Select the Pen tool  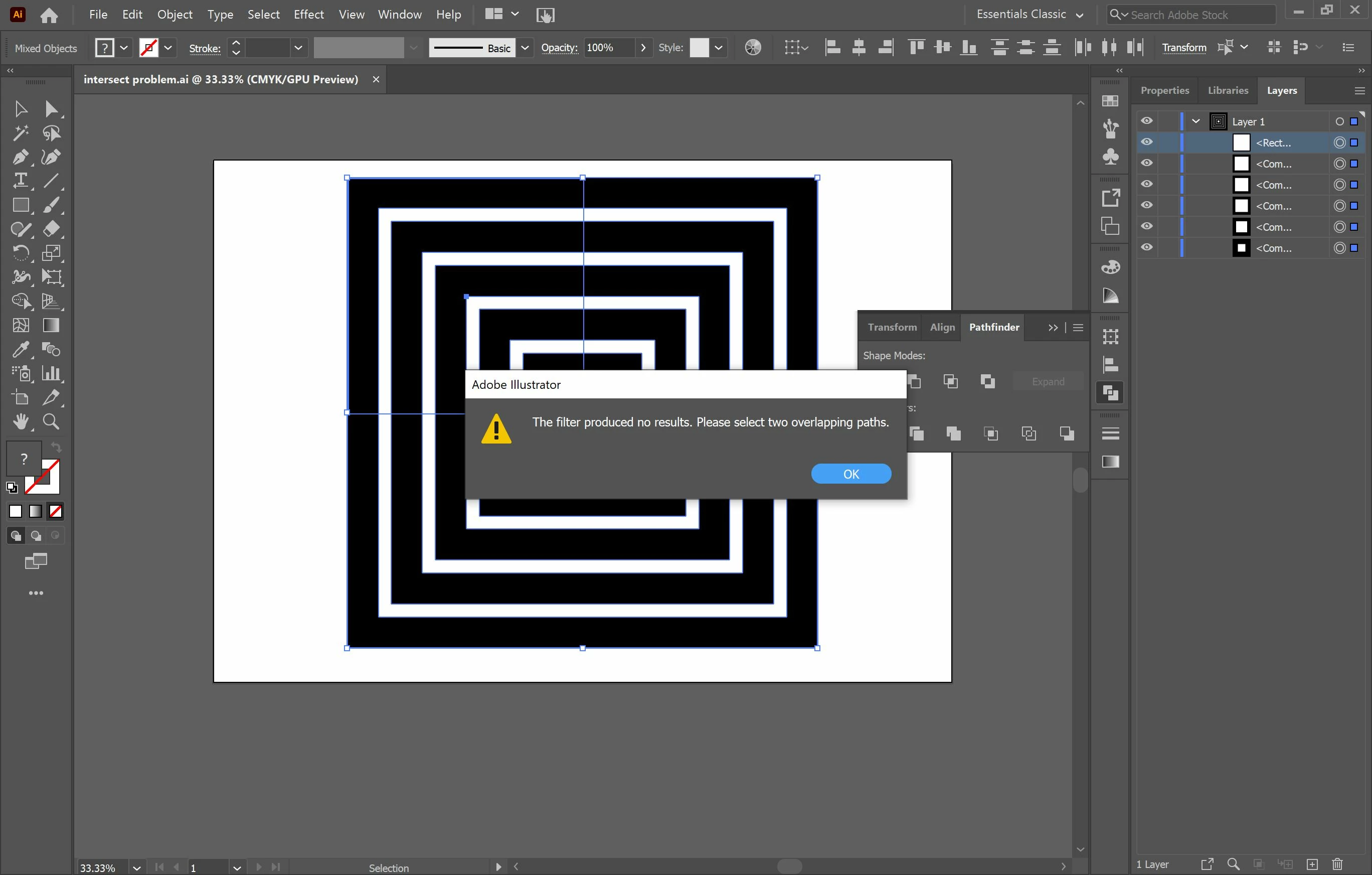click(21, 158)
